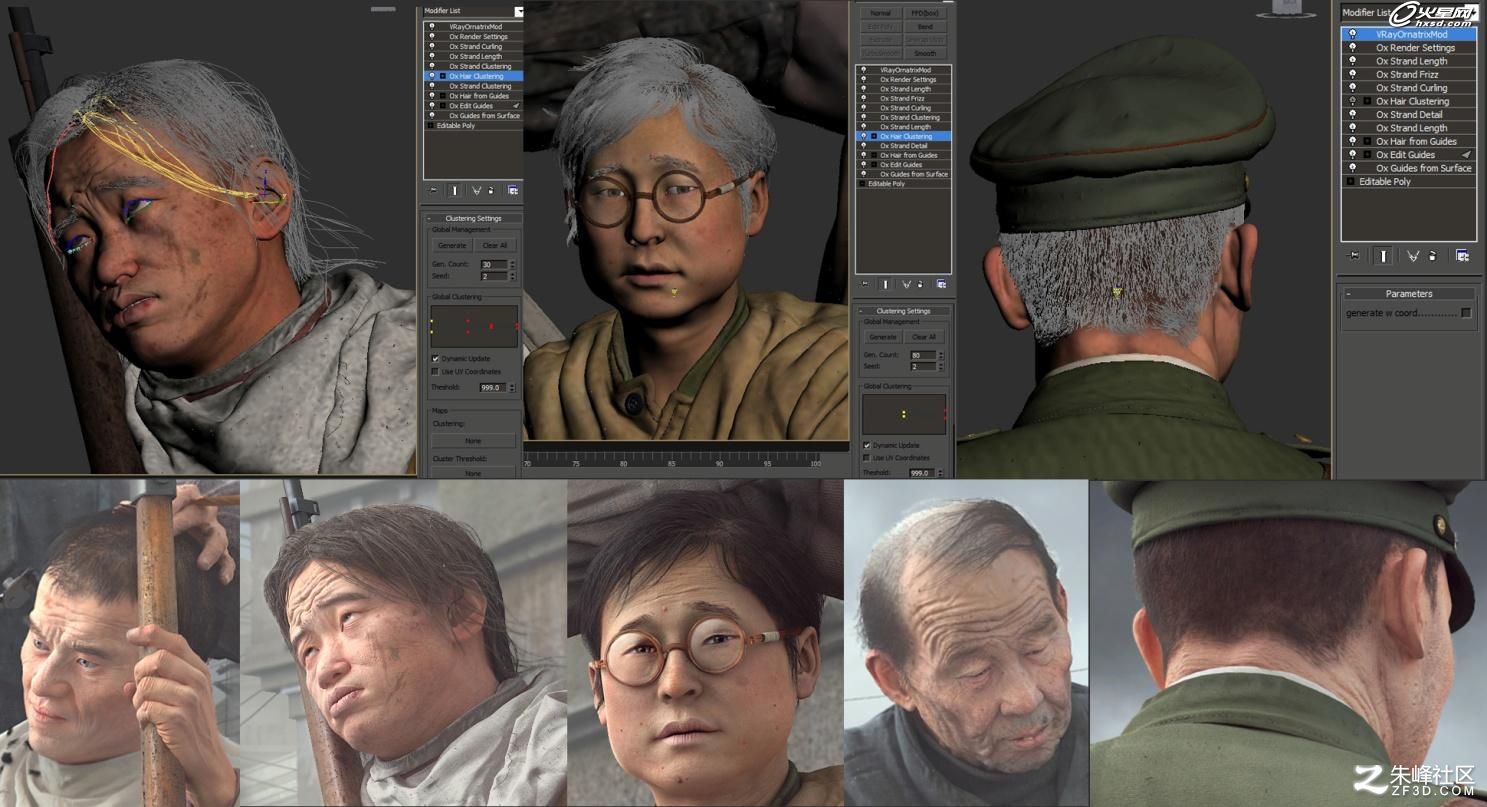This screenshot has width=1487, height=807.
Task: Click Global Clustering graph in left panel
Action: 474,326
